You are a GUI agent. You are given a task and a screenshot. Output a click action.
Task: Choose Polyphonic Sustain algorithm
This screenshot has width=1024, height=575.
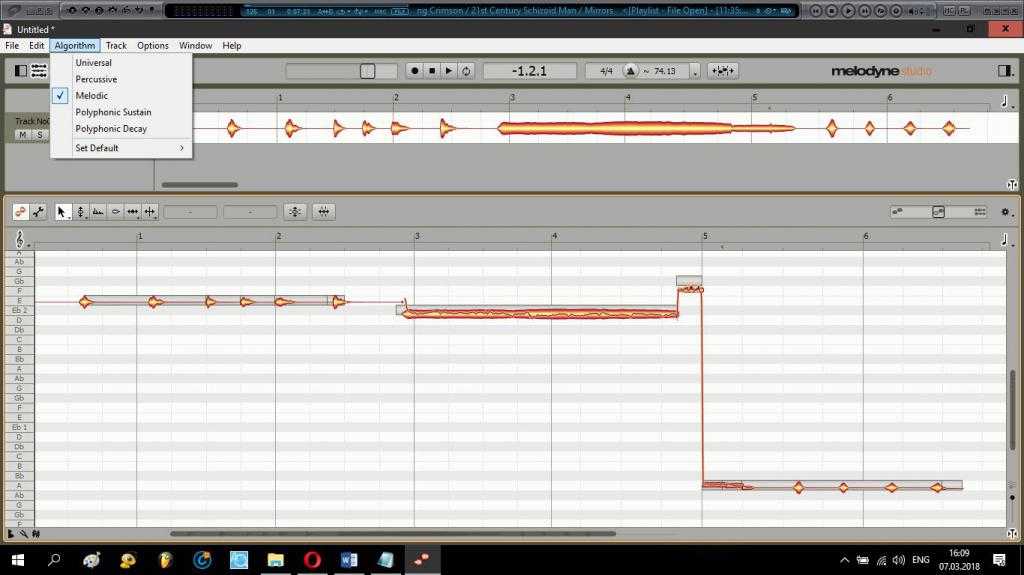point(113,112)
